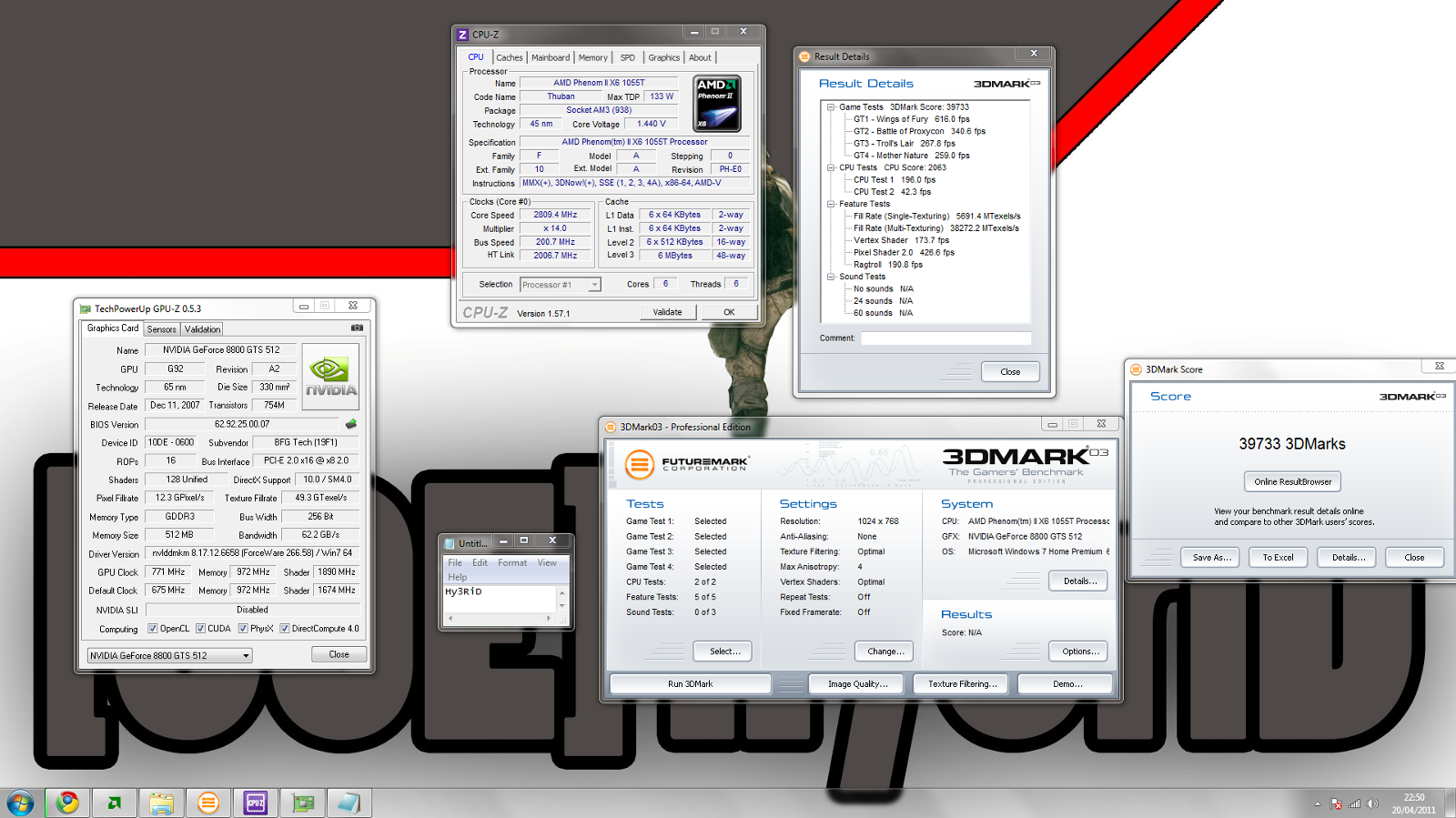Screen dimensions: 1456x818
Task: Open the network tray icon
Action: pos(1355,803)
